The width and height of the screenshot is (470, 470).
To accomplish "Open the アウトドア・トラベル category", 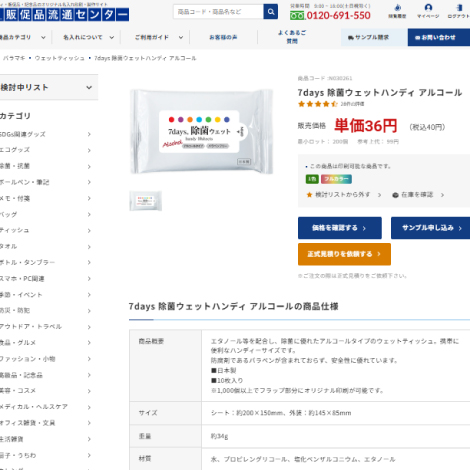I will click(x=46, y=327).
